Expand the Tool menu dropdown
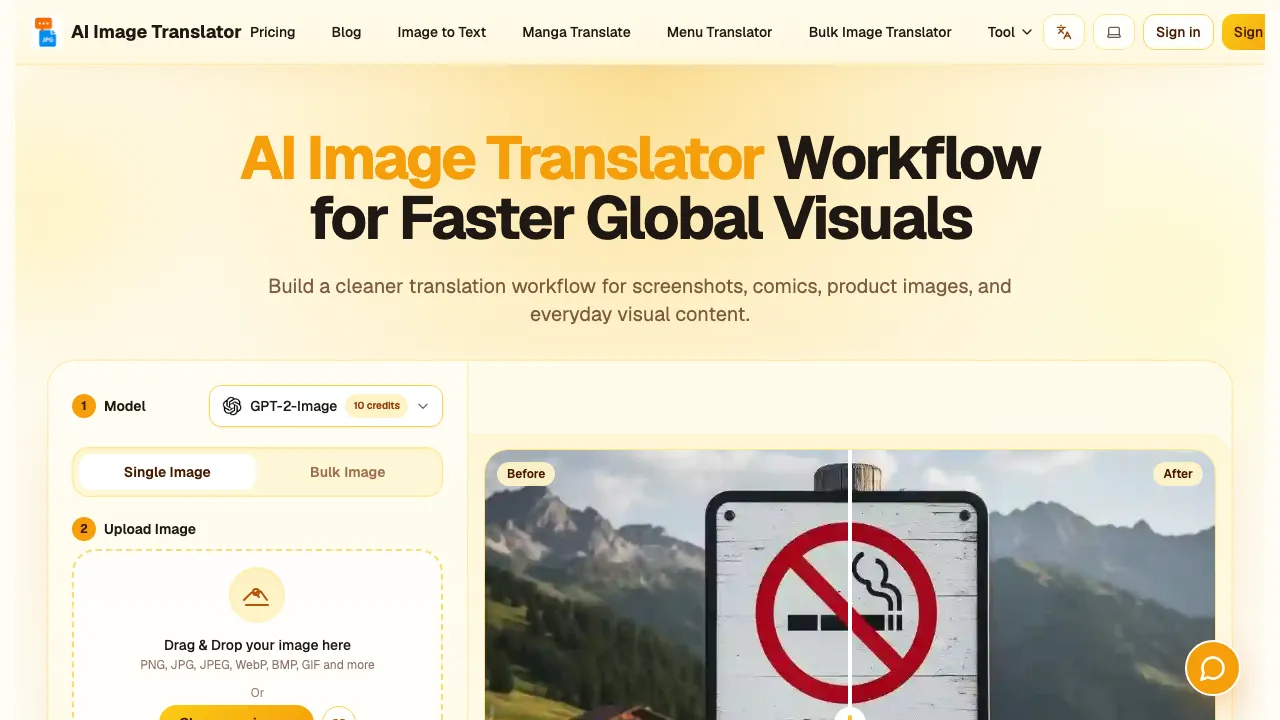This screenshot has width=1280, height=720. (1009, 32)
